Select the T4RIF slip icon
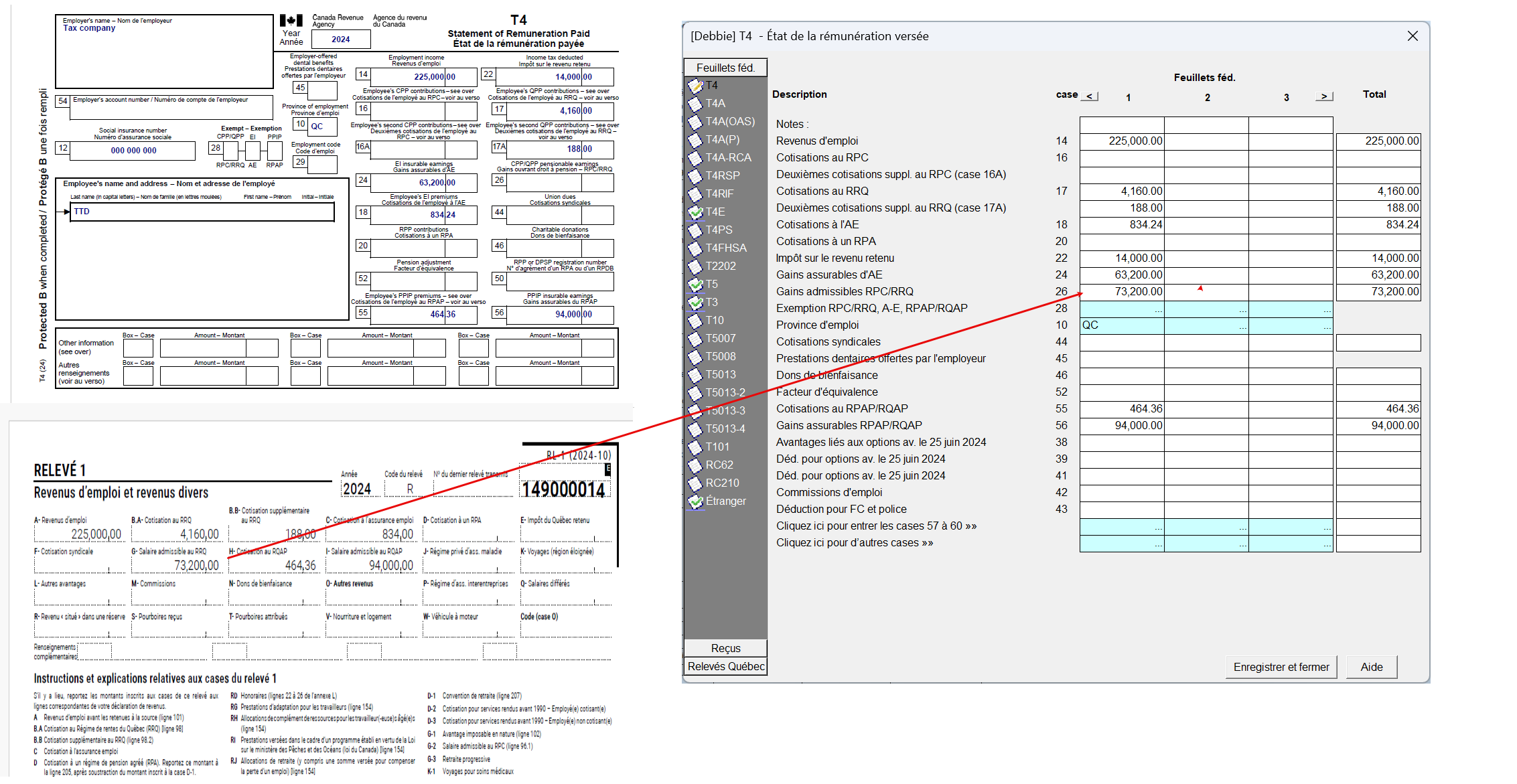 coord(695,194)
